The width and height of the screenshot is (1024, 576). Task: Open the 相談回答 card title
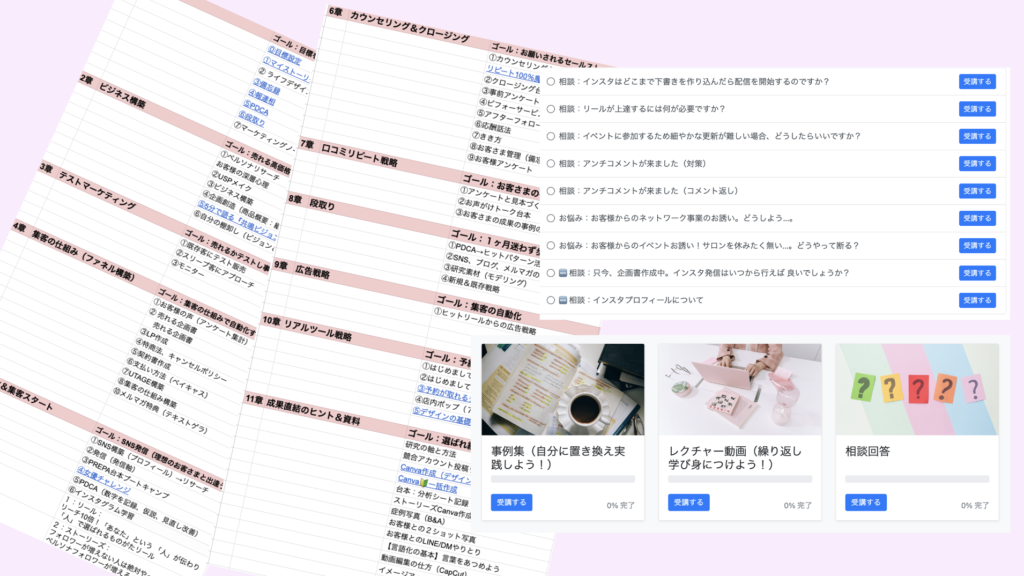coord(867,451)
